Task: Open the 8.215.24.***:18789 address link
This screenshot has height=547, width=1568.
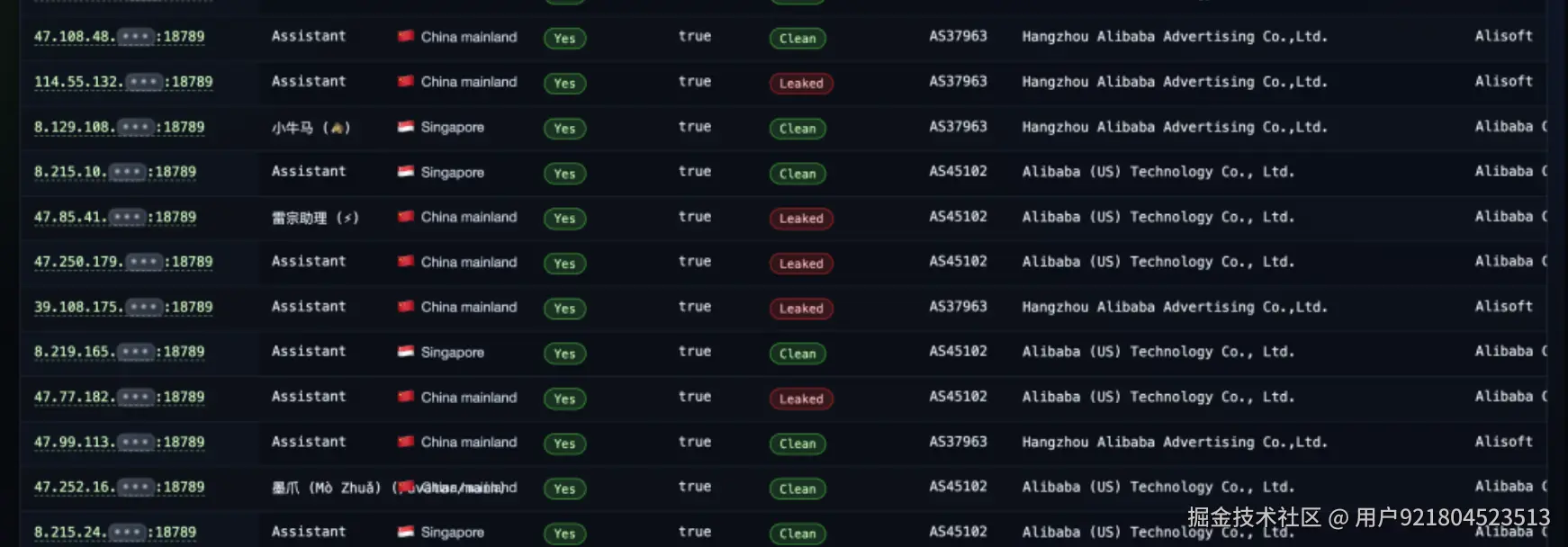Action: (115, 532)
